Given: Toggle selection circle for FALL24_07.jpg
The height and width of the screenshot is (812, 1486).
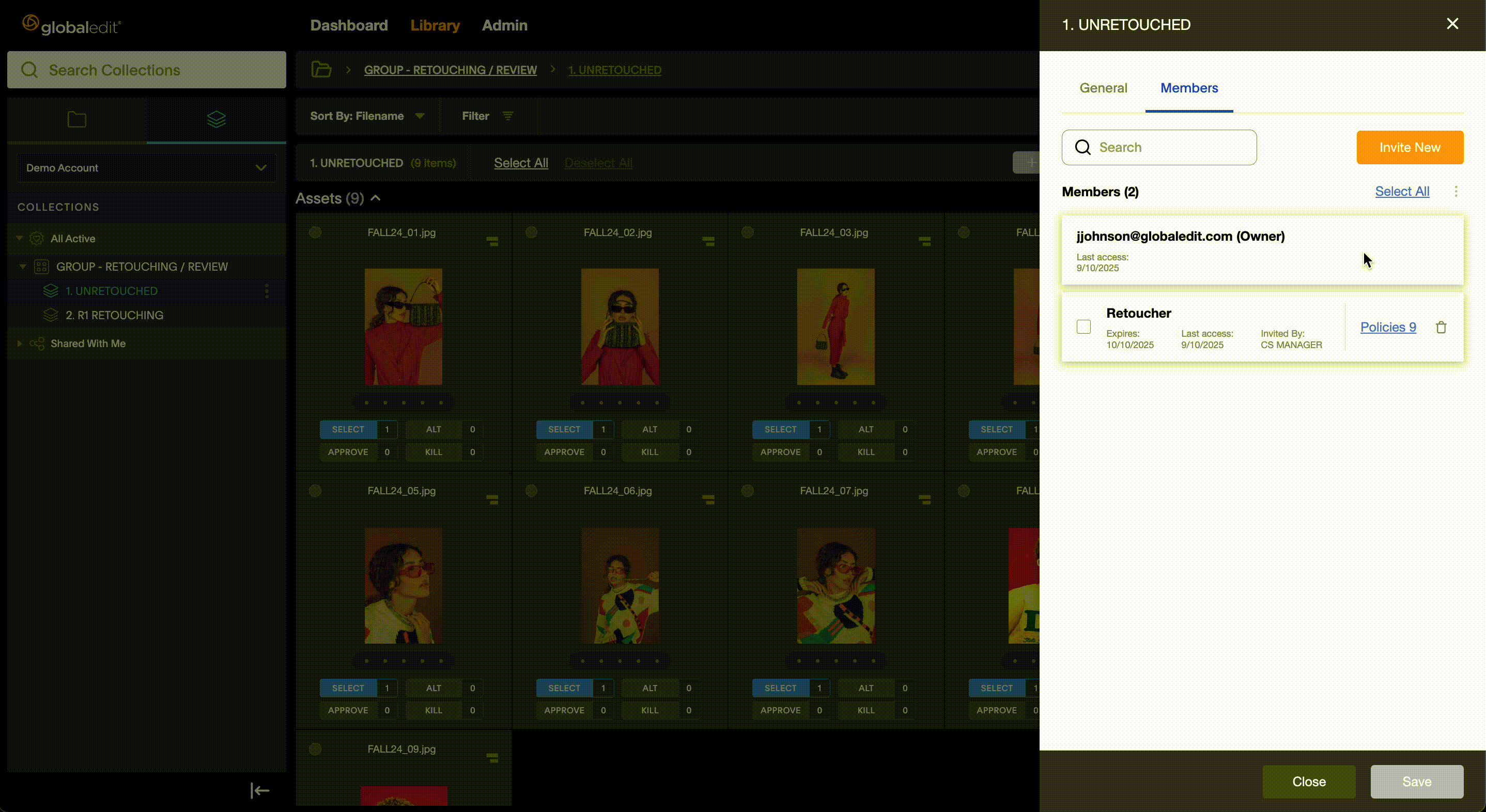Looking at the screenshot, I should click(x=748, y=491).
